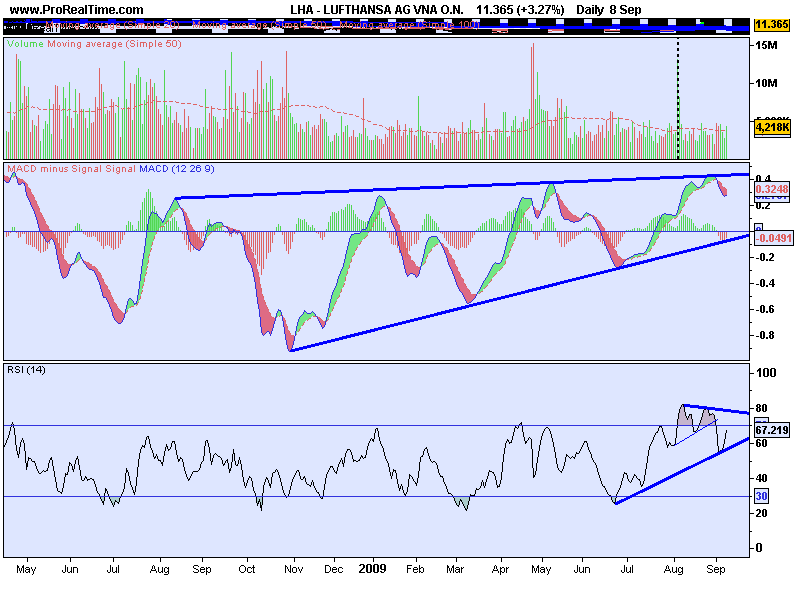The width and height of the screenshot is (800, 600).
Task: Click the 2009 year label on the time axis
Action: (372, 569)
